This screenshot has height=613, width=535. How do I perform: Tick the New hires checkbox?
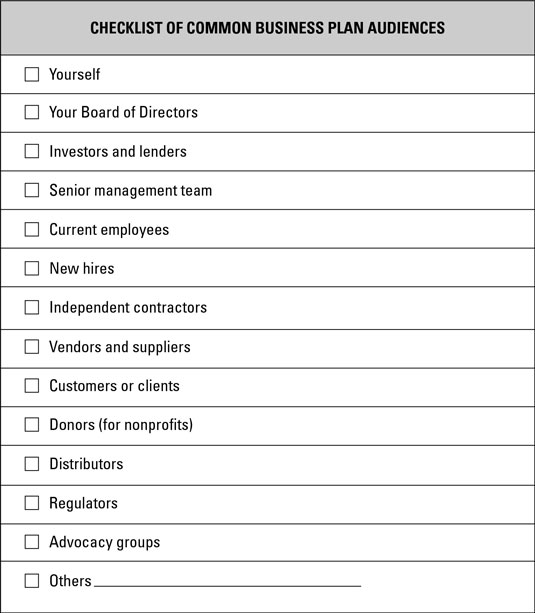click(x=32, y=269)
